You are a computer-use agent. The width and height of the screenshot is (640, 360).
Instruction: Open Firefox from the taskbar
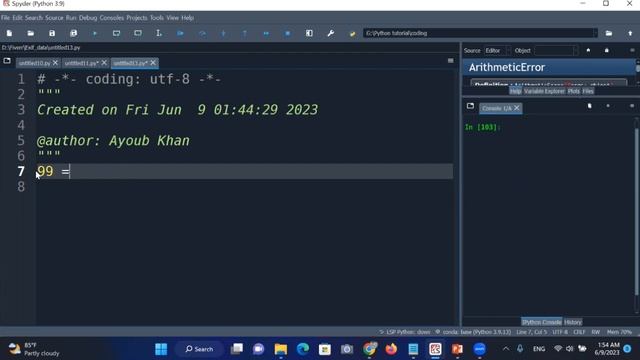point(391,349)
